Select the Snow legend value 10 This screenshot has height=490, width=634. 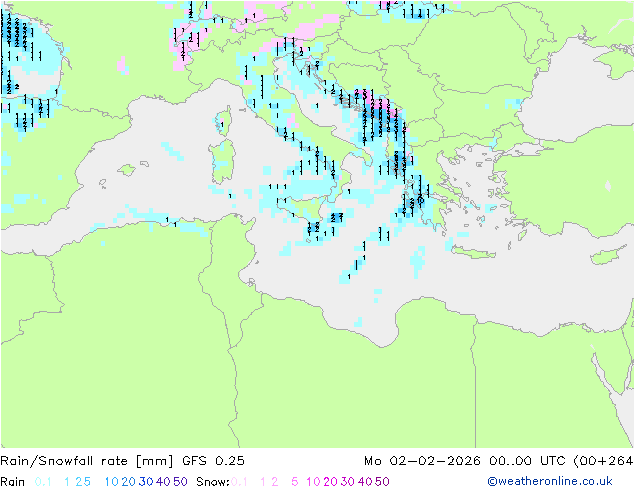(x=313, y=482)
